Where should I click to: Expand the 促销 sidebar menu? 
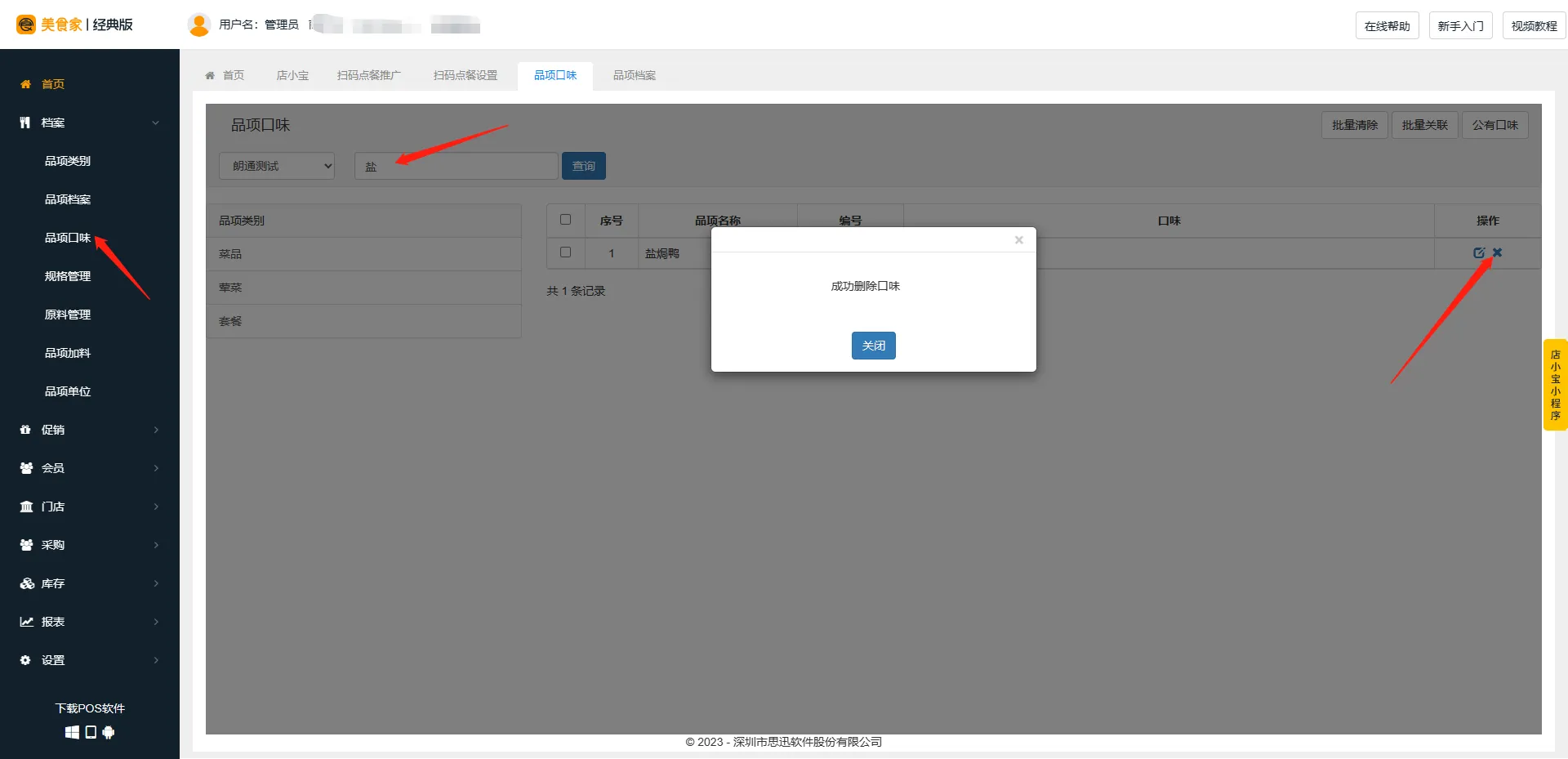click(x=88, y=430)
